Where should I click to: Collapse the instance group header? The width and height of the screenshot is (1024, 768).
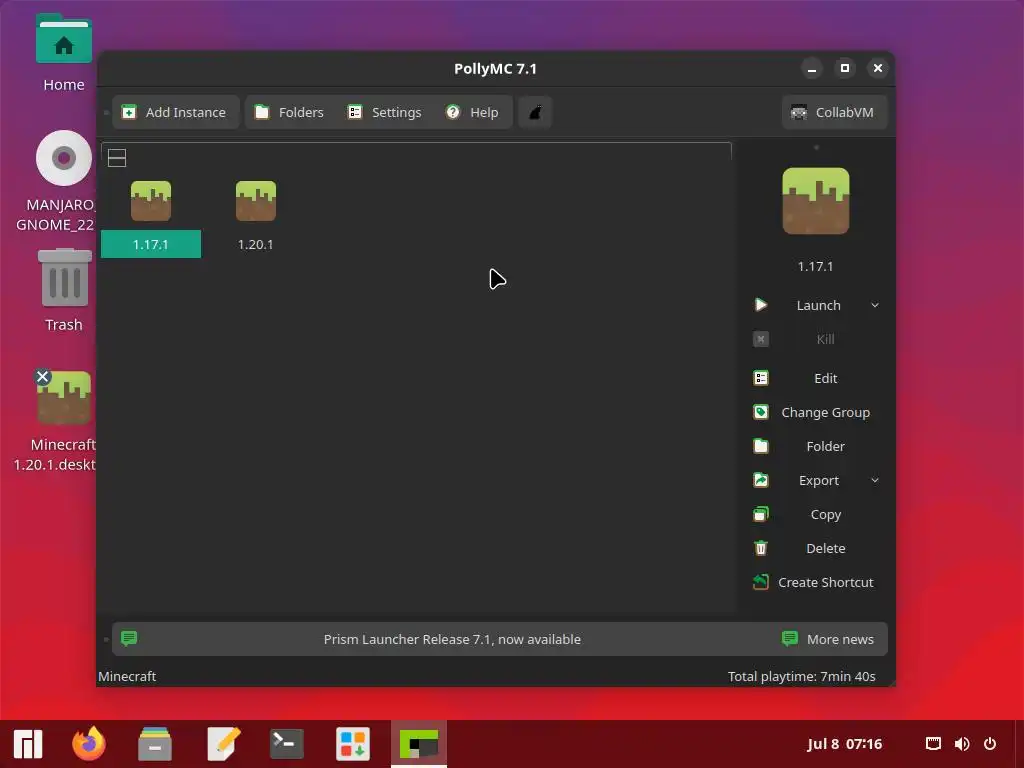pyautogui.click(x=117, y=157)
